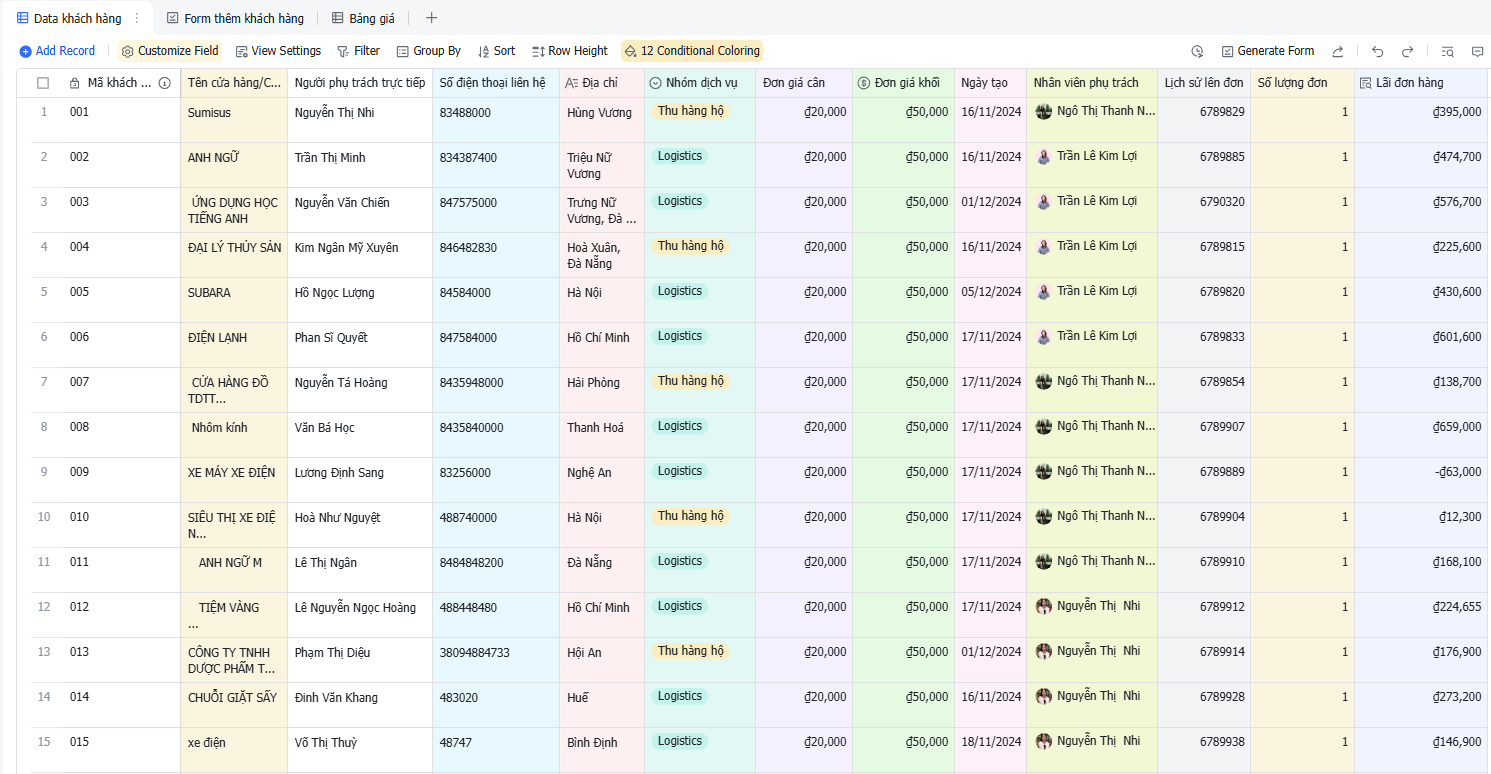The image size is (1491, 774).
Task: Open 12 Conditional Coloring rules
Action: click(691, 51)
